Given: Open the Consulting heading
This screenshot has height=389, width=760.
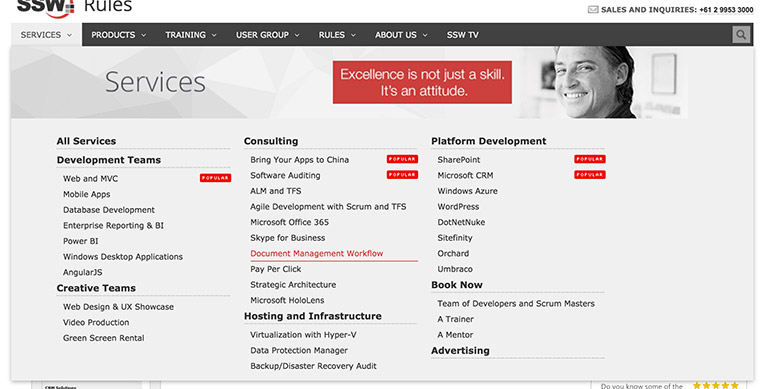Looking at the screenshot, I should 271,141.
